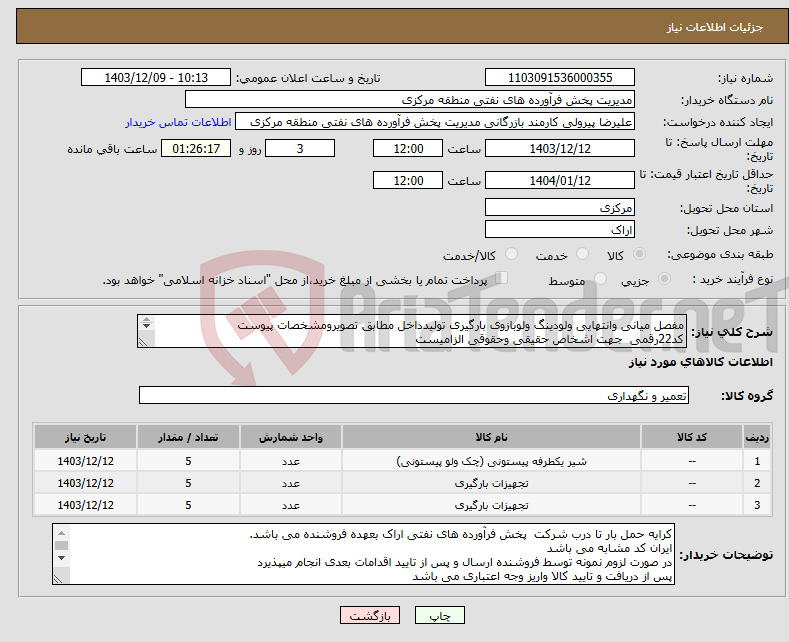Viewport: 789px width, 642px height.
Task: Click the resize grip of description box
Action: [x=143, y=342]
